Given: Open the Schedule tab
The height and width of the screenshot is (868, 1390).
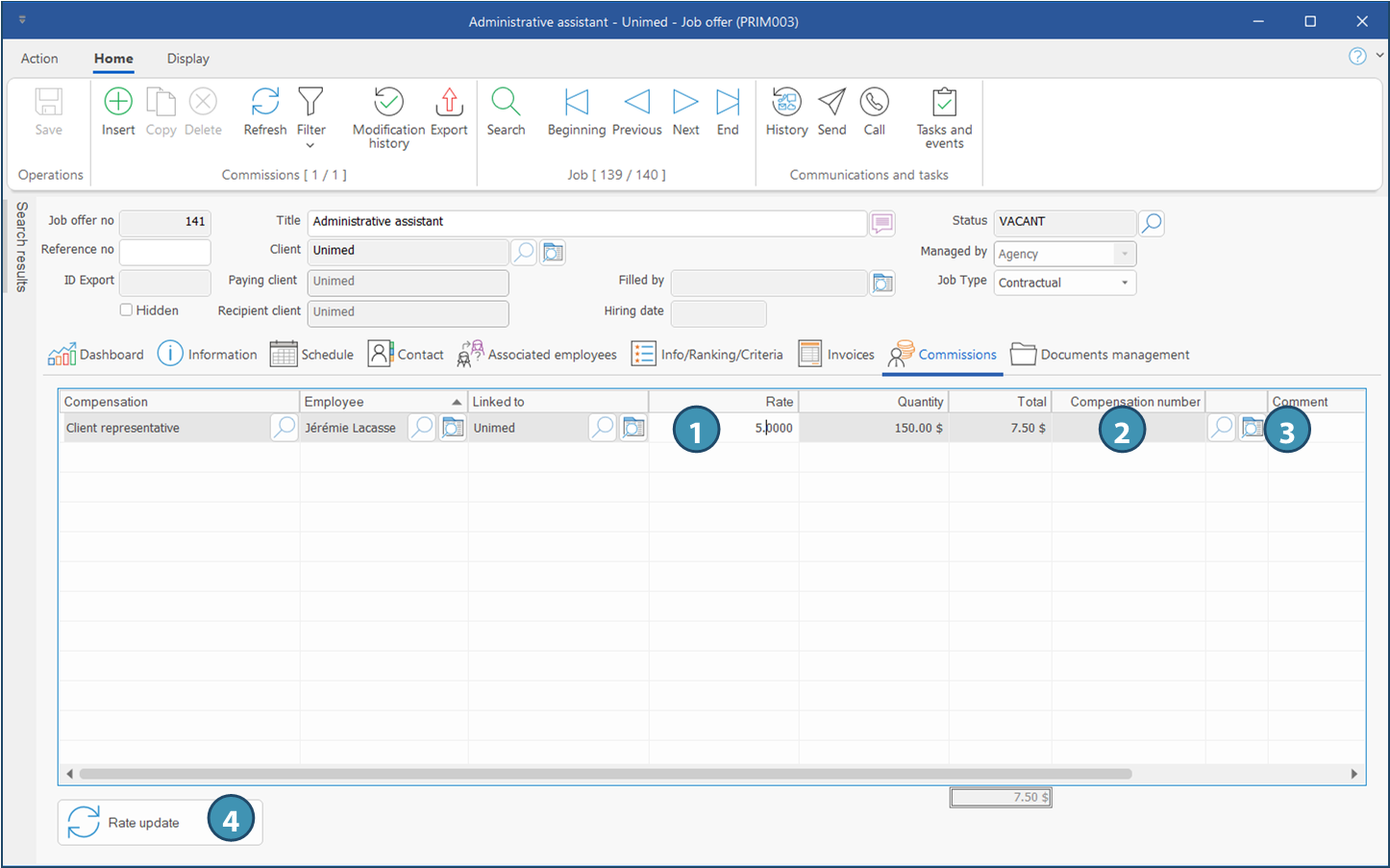Looking at the screenshot, I should coord(312,355).
